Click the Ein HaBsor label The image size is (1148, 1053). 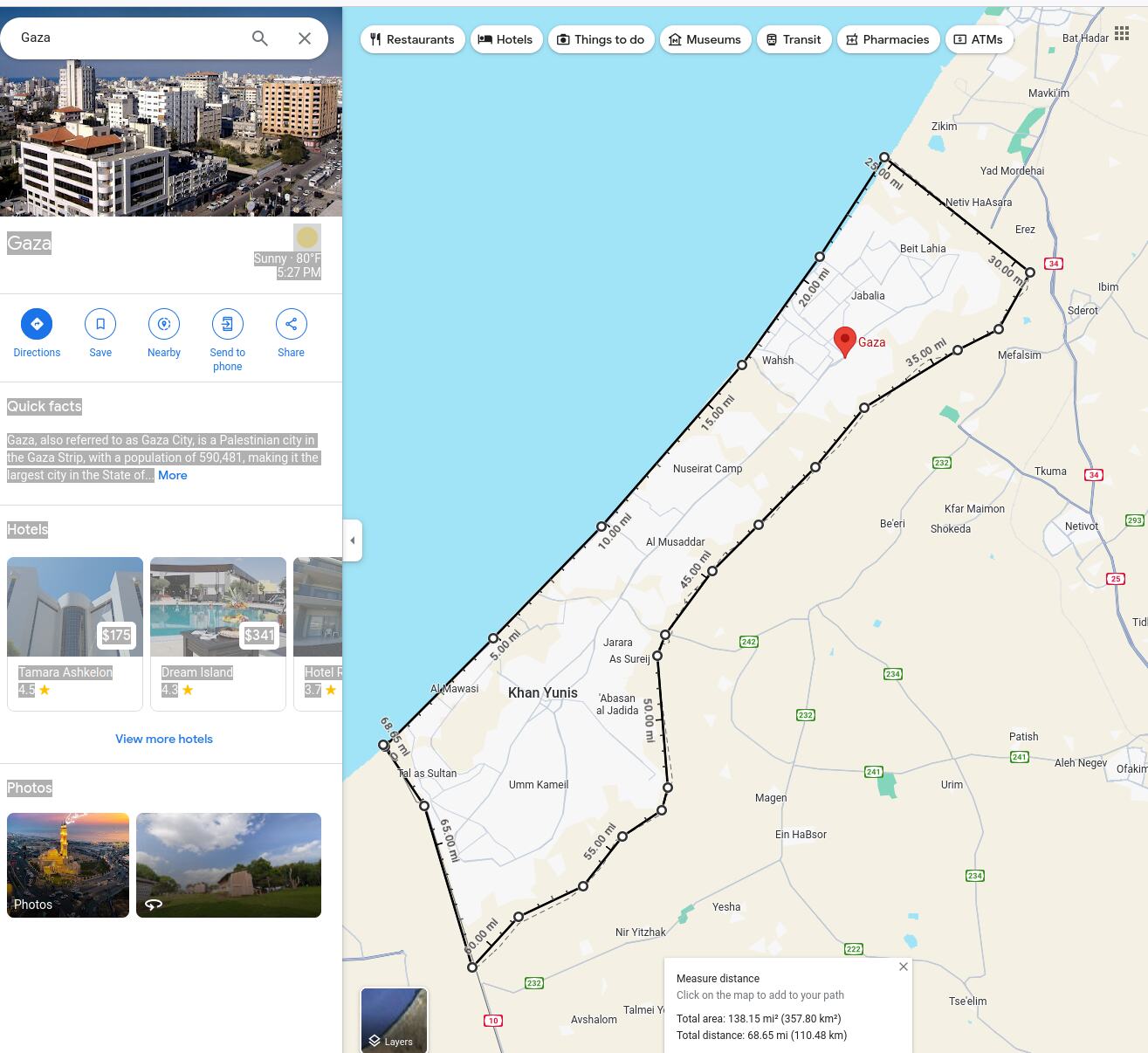point(801,835)
